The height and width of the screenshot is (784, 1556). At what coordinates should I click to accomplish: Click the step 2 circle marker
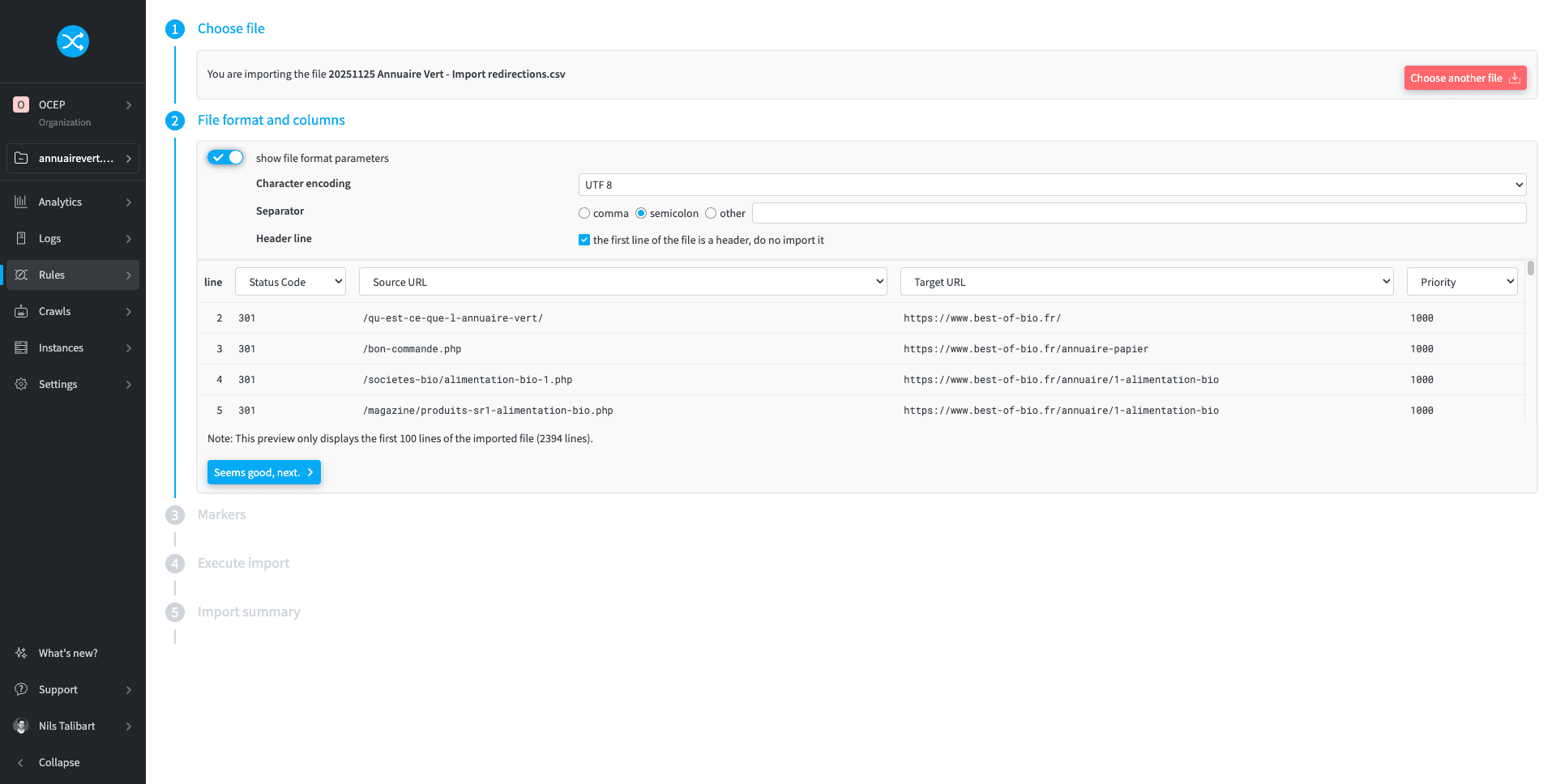pyautogui.click(x=175, y=121)
